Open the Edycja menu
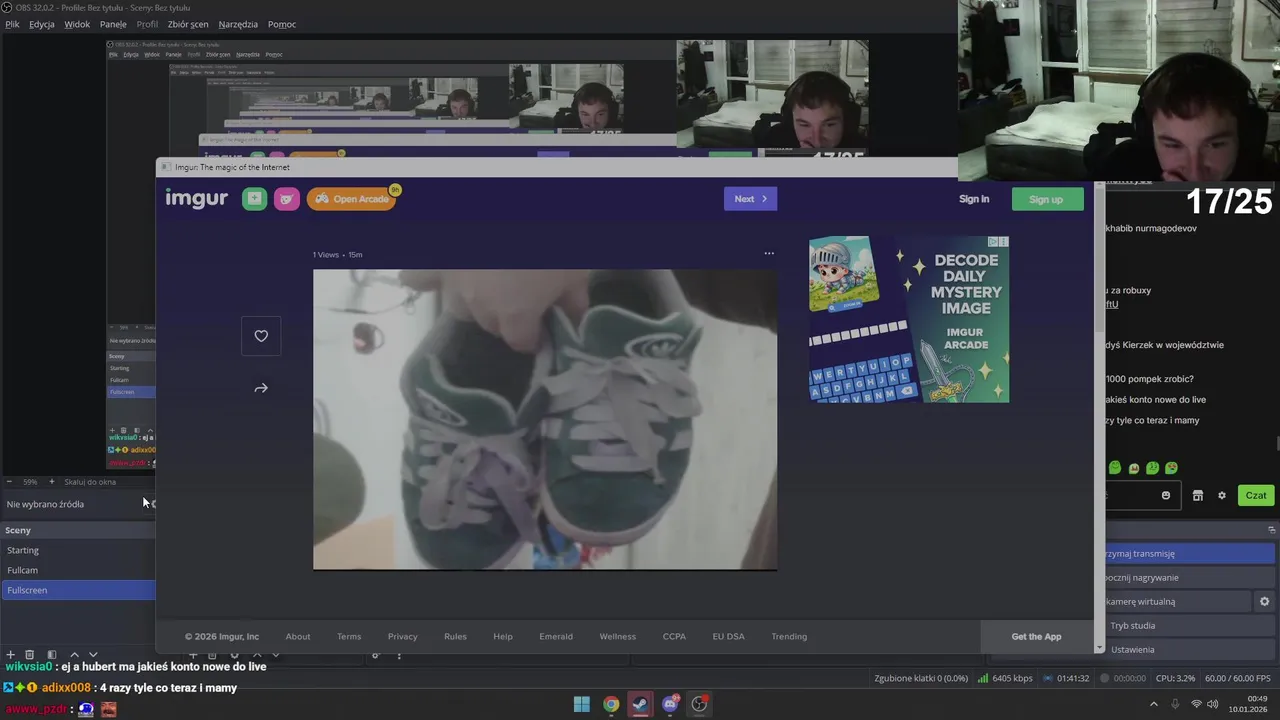The width and height of the screenshot is (1280, 720). [42, 24]
